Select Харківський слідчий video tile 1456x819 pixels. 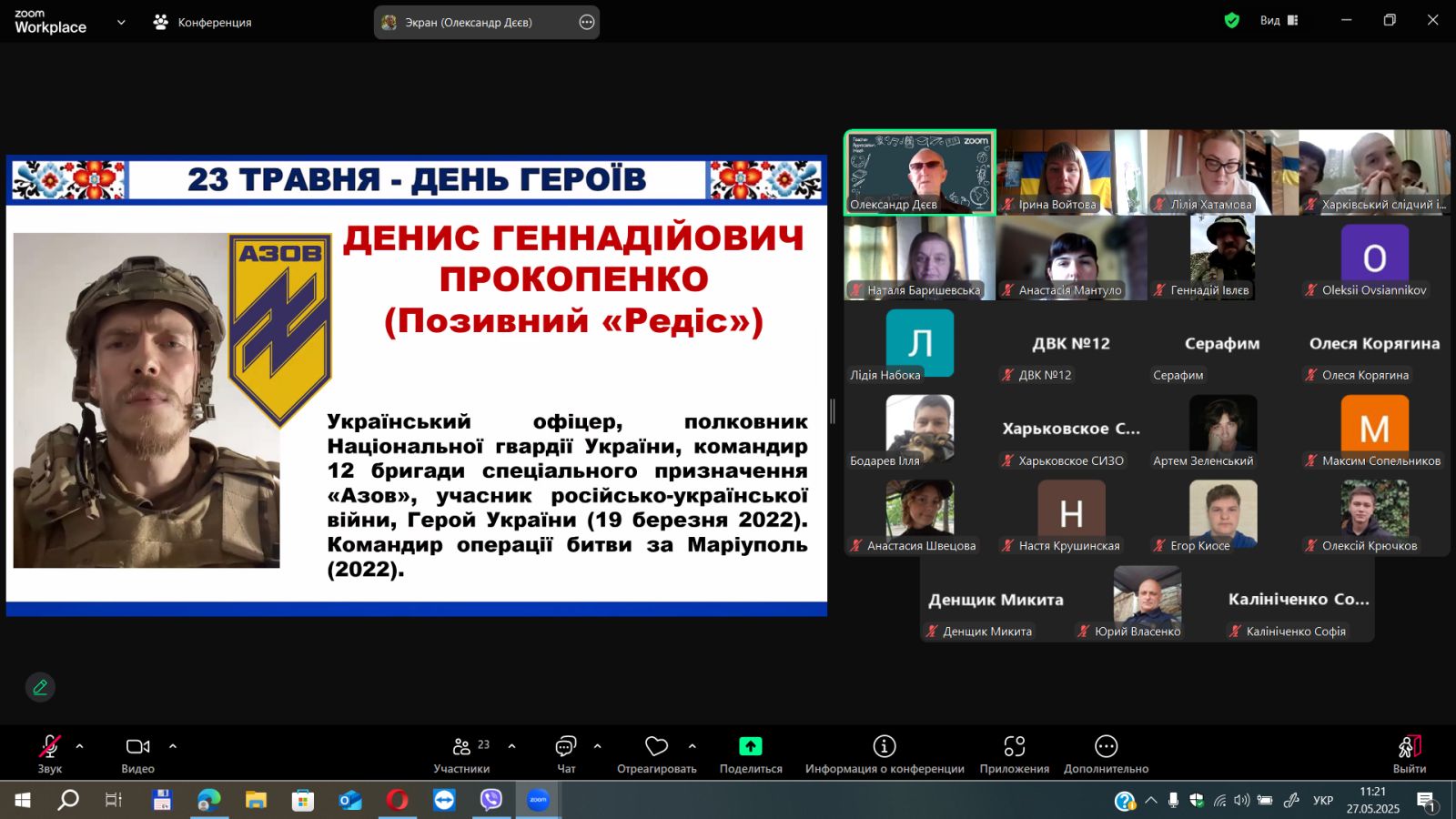1374,173
